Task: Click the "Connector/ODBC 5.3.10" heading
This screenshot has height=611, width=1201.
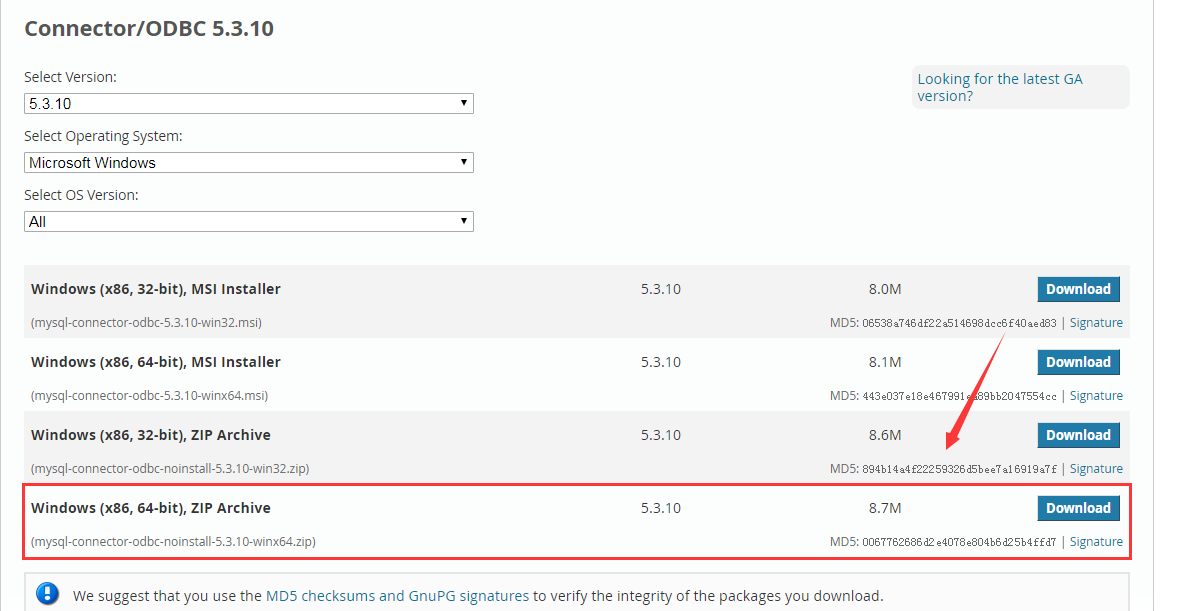Action: point(149,29)
